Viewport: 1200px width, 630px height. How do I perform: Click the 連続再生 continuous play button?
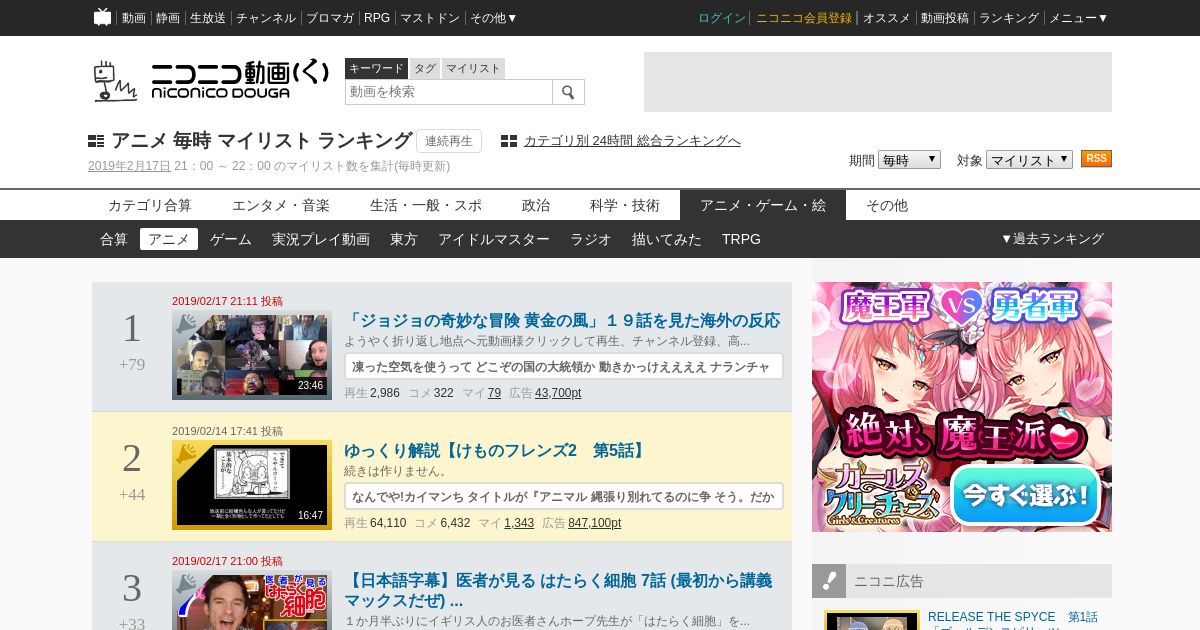(449, 141)
